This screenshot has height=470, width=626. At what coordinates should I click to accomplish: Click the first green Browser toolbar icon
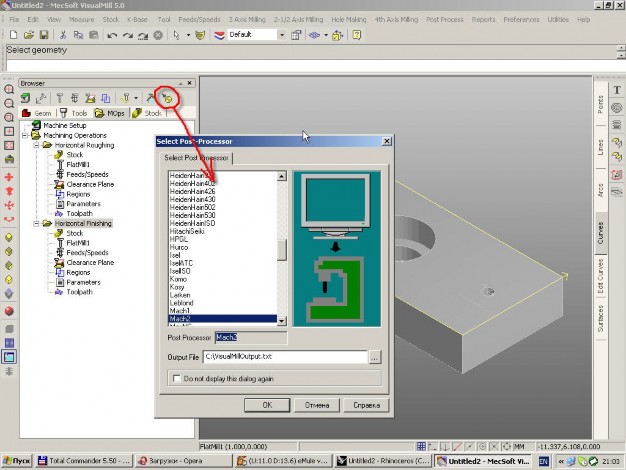pyautogui.click(x=25, y=98)
